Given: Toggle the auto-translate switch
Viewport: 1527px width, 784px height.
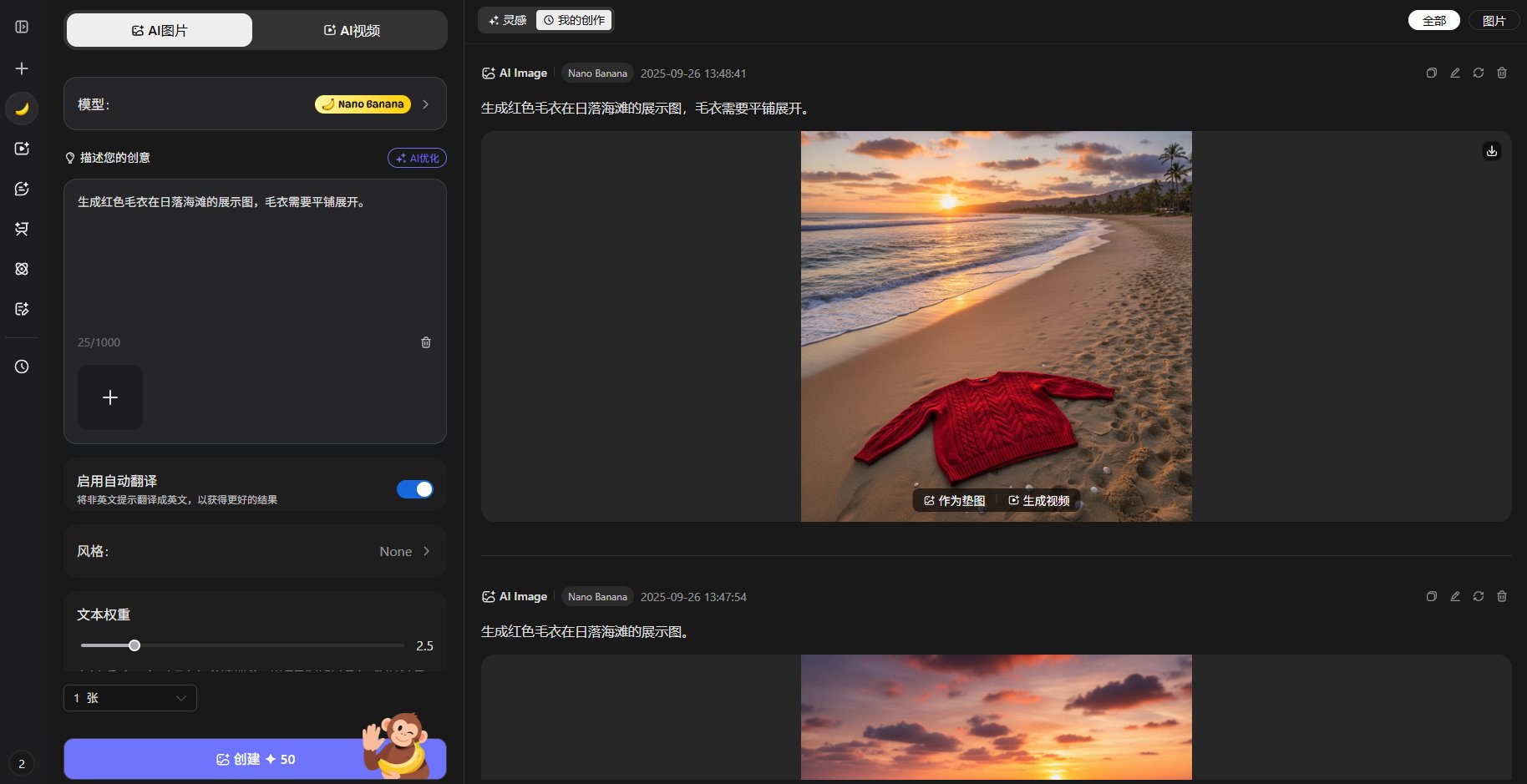Looking at the screenshot, I should 415,489.
